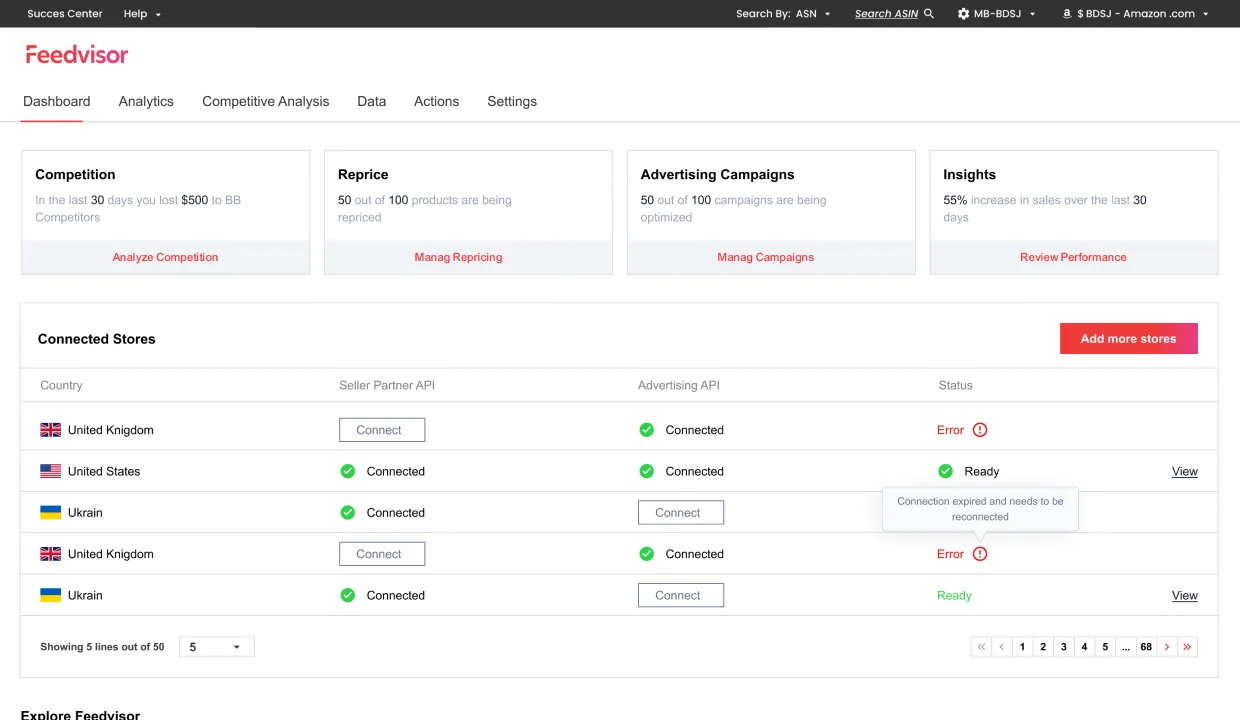Click the Review Performance link
Screen dimensions: 1240x720
point(1073,257)
